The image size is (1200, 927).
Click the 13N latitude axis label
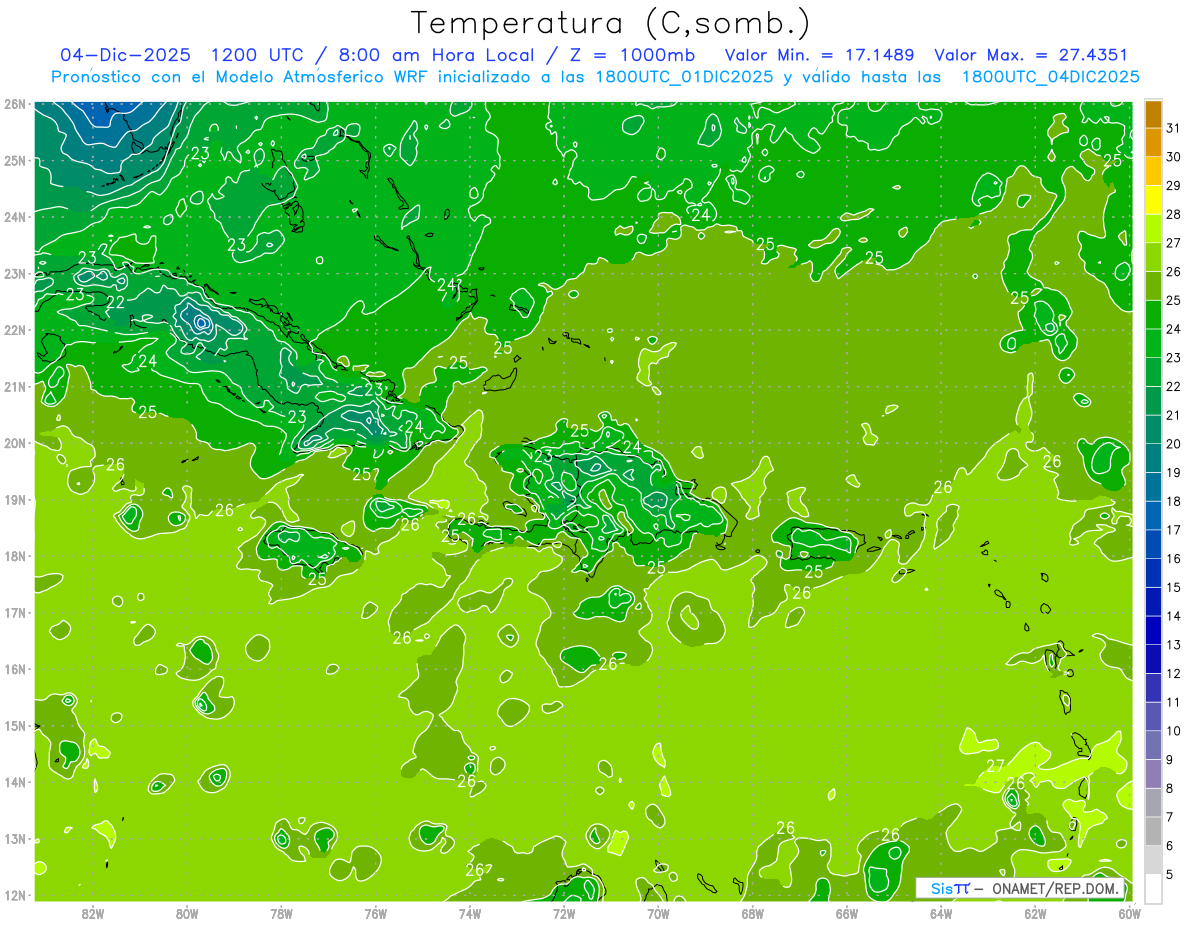pyautogui.click(x=15, y=838)
